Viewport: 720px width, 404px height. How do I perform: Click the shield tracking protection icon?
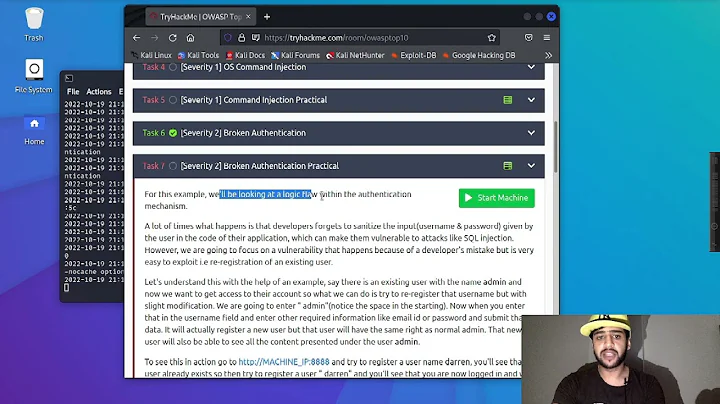click(228, 38)
